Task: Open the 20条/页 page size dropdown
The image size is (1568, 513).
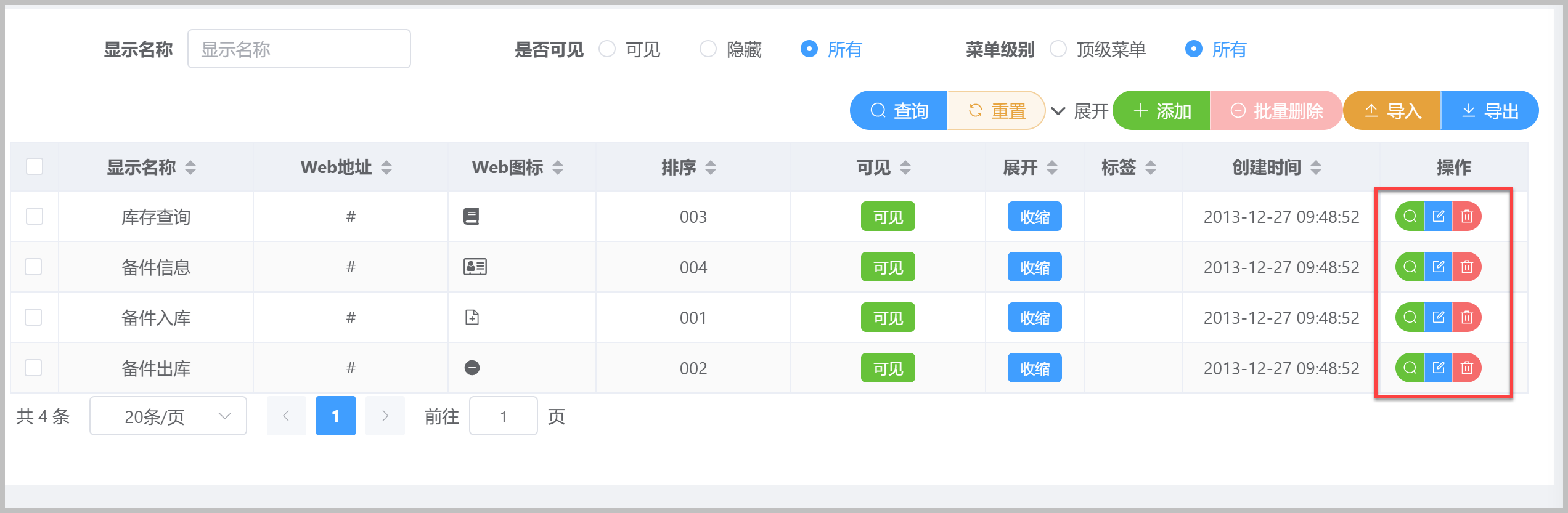Action: click(x=168, y=416)
